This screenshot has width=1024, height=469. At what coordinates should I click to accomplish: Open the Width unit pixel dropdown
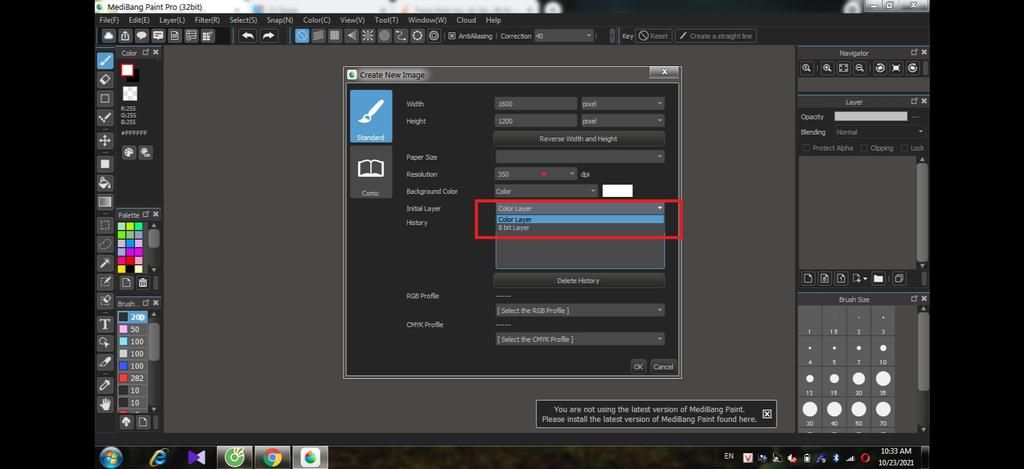click(622, 104)
